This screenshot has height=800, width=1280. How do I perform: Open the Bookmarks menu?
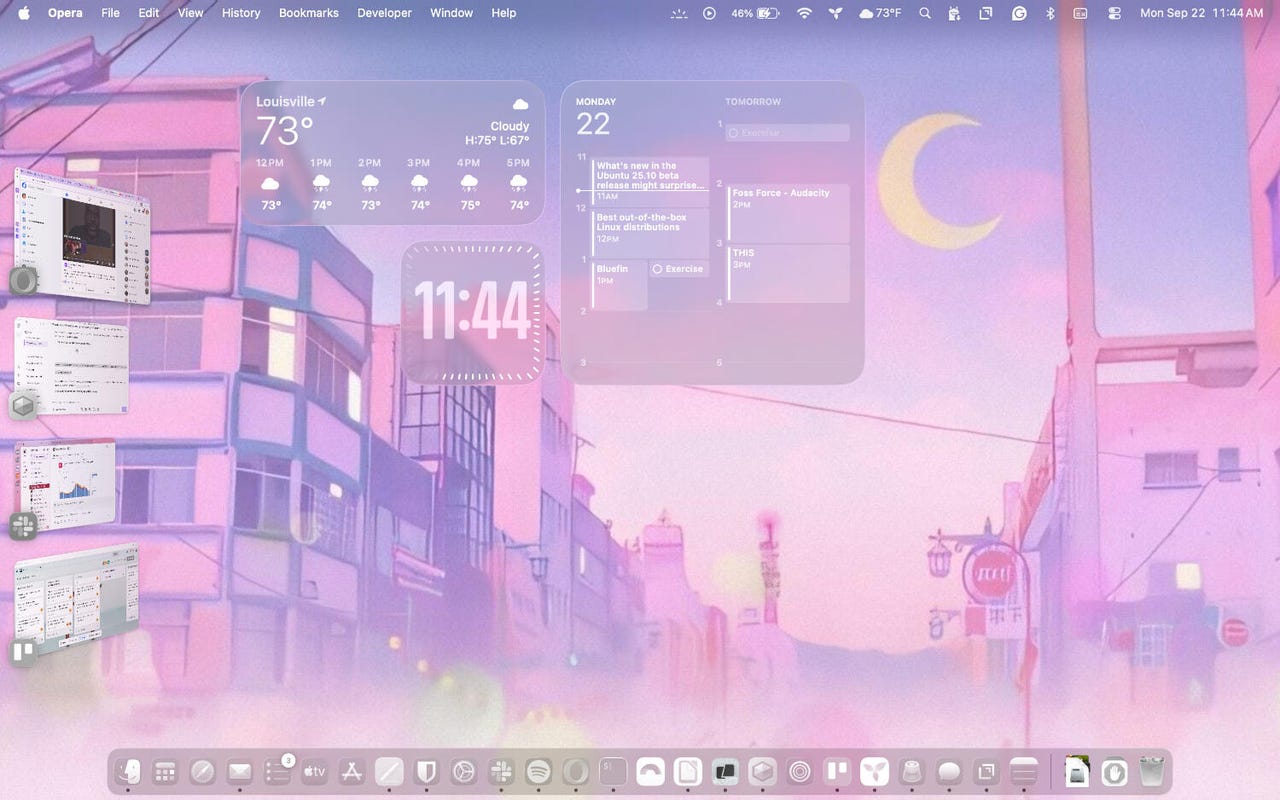coord(308,13)
